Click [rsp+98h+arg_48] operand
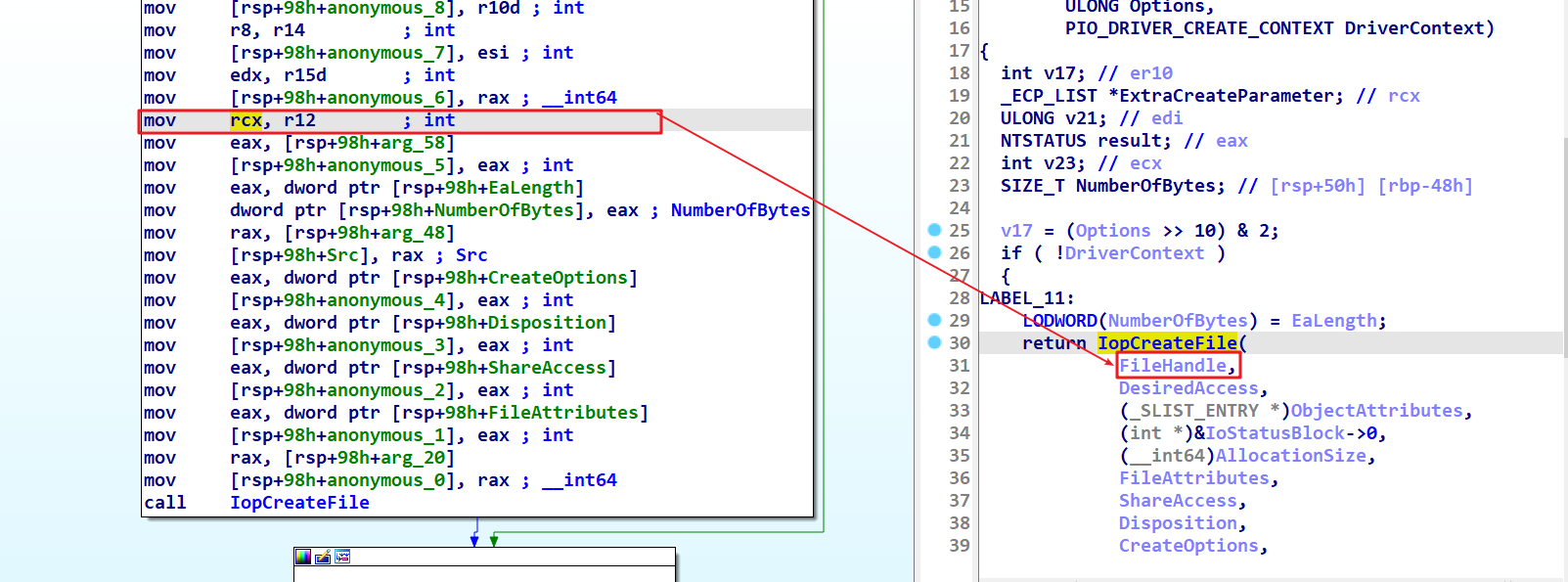1568x582 pixels. [x=370, y=233]
